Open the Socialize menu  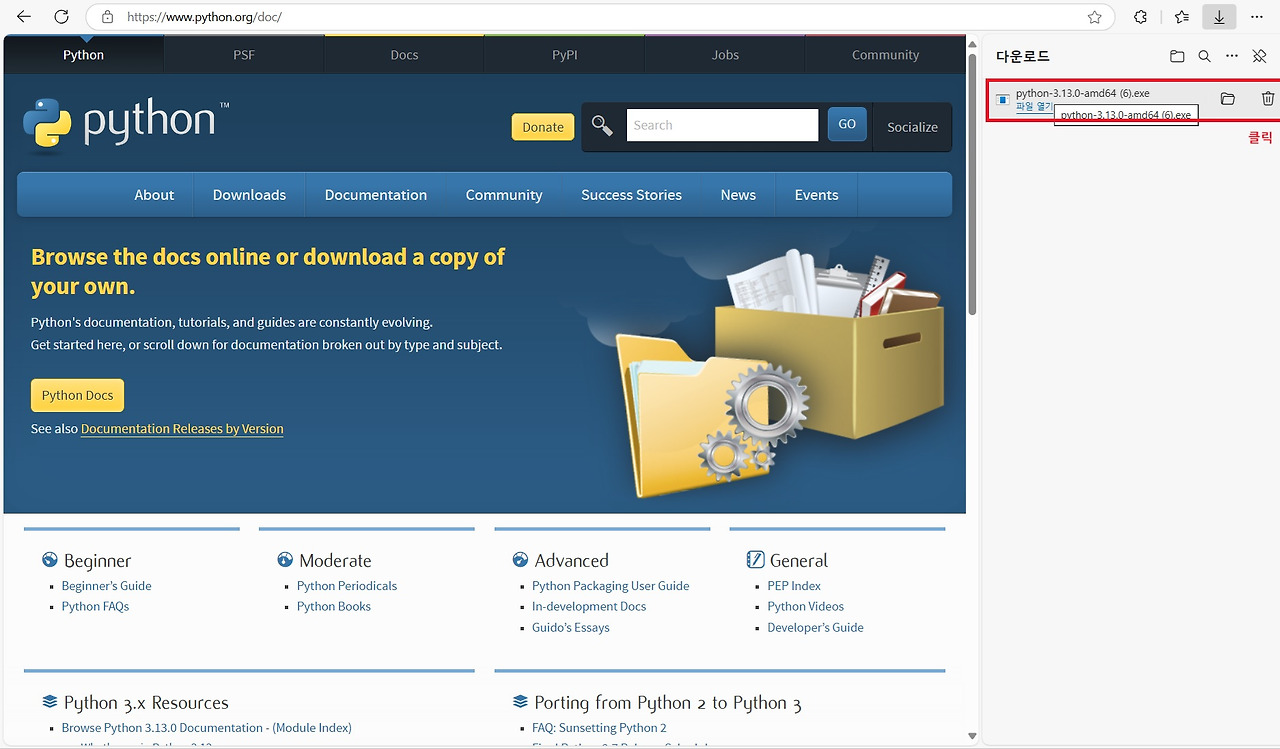point(912,127)
